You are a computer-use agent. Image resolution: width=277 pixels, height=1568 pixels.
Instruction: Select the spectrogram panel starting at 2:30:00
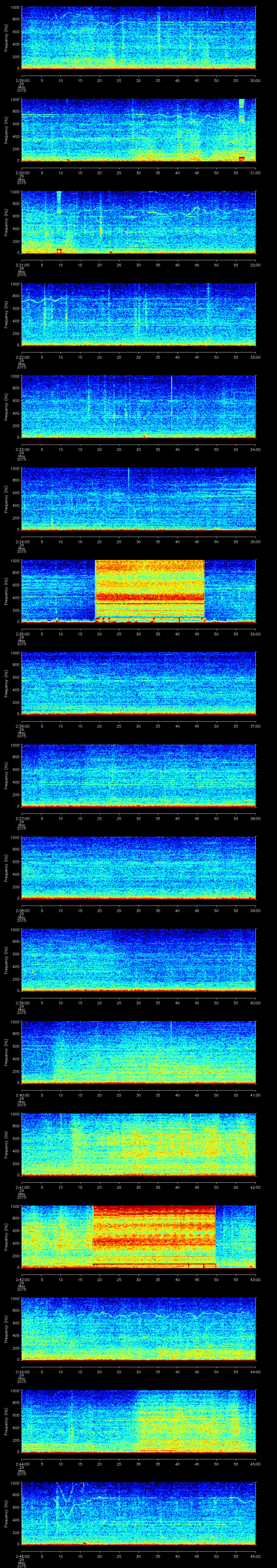pos(139,130)
